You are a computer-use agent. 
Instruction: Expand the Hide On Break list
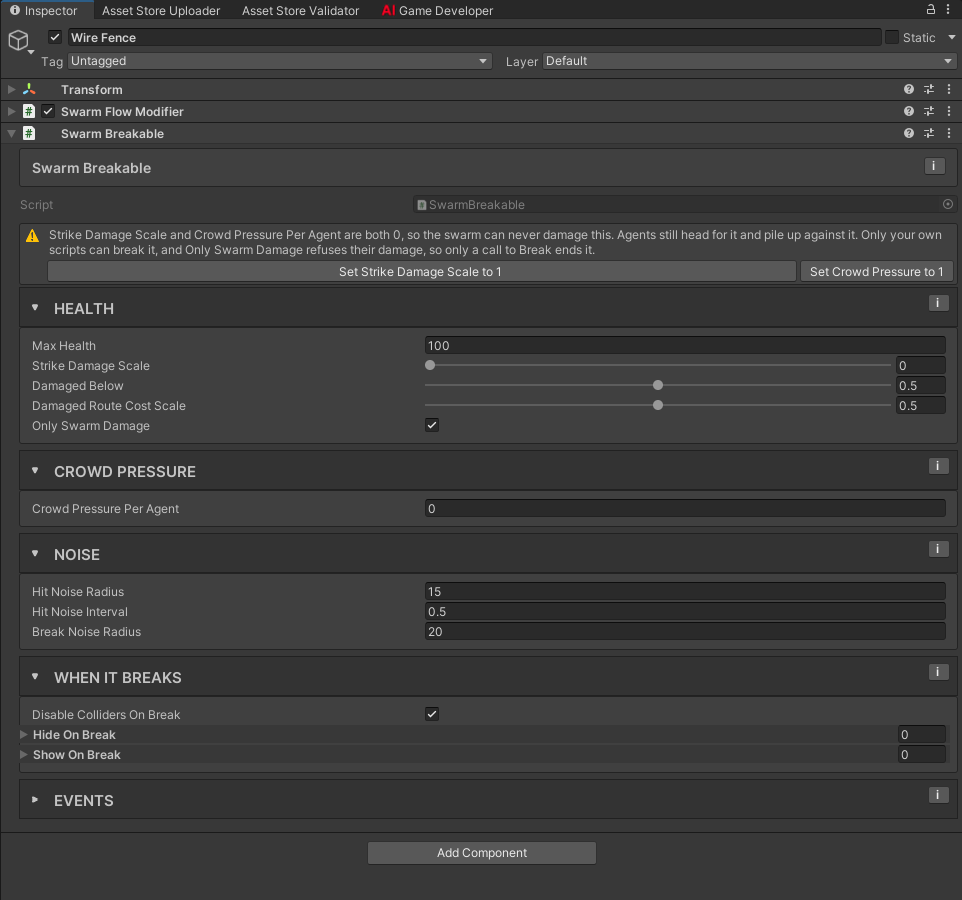tap(23, 734)
